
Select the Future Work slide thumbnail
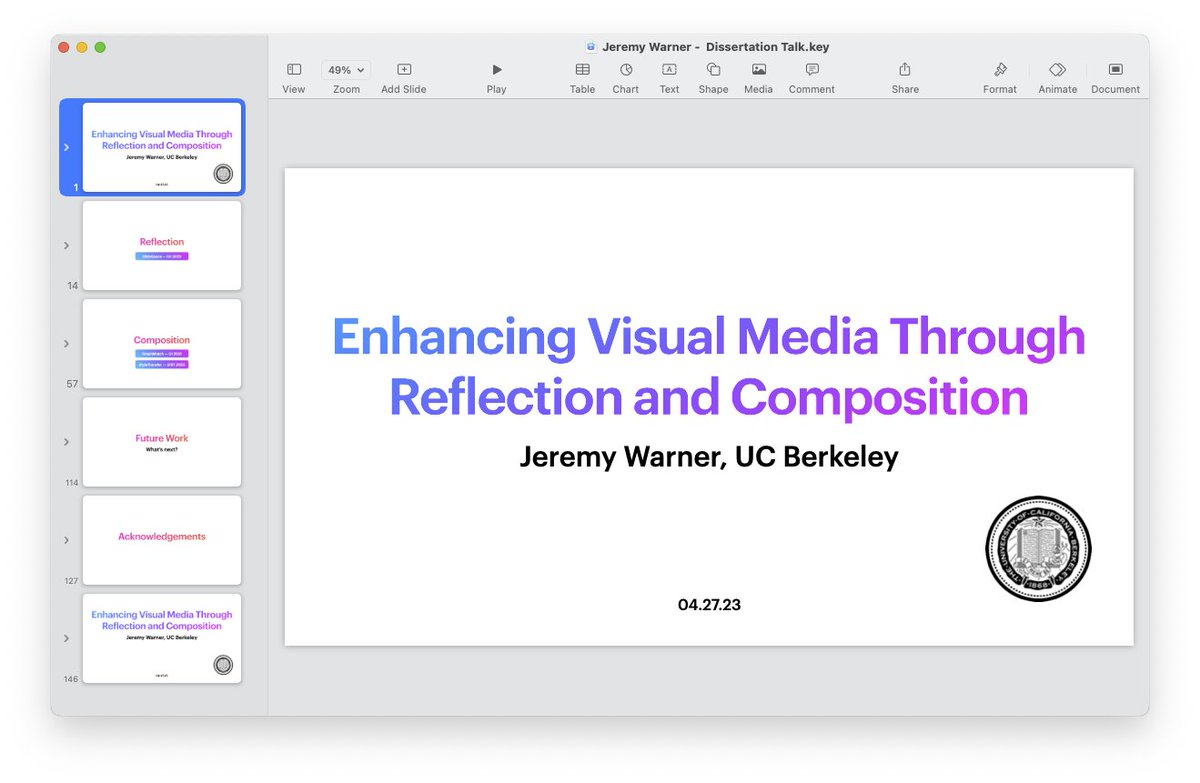[x=162, y=441]
